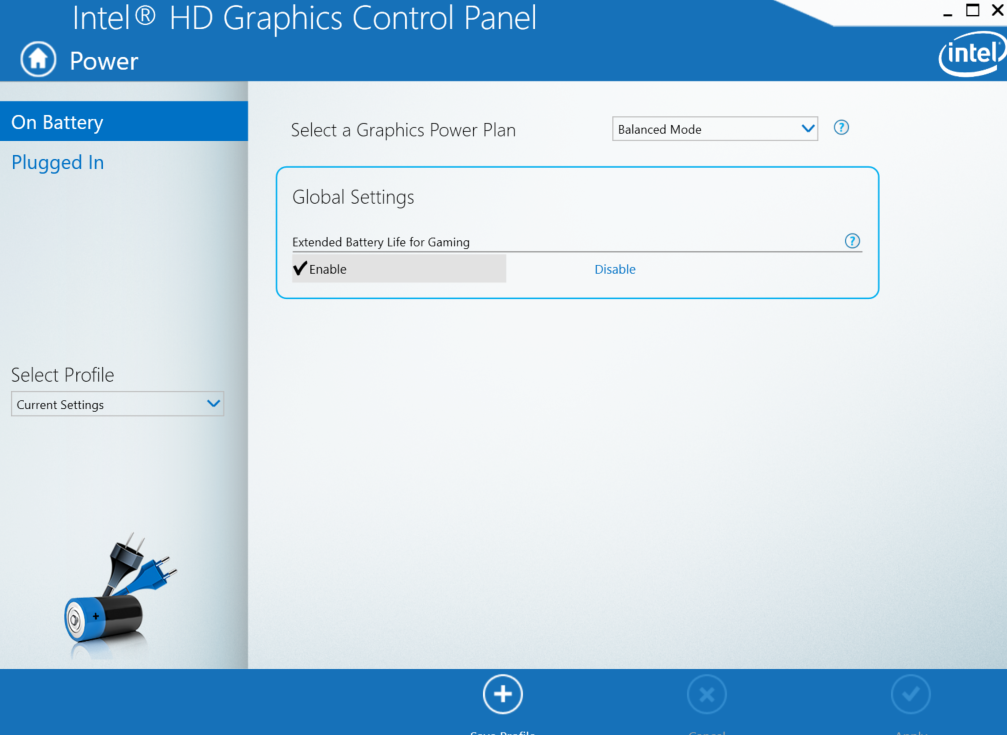Click the Global Settings heading
This screenshot has height=735, width=1007.
tap(353, 197)
